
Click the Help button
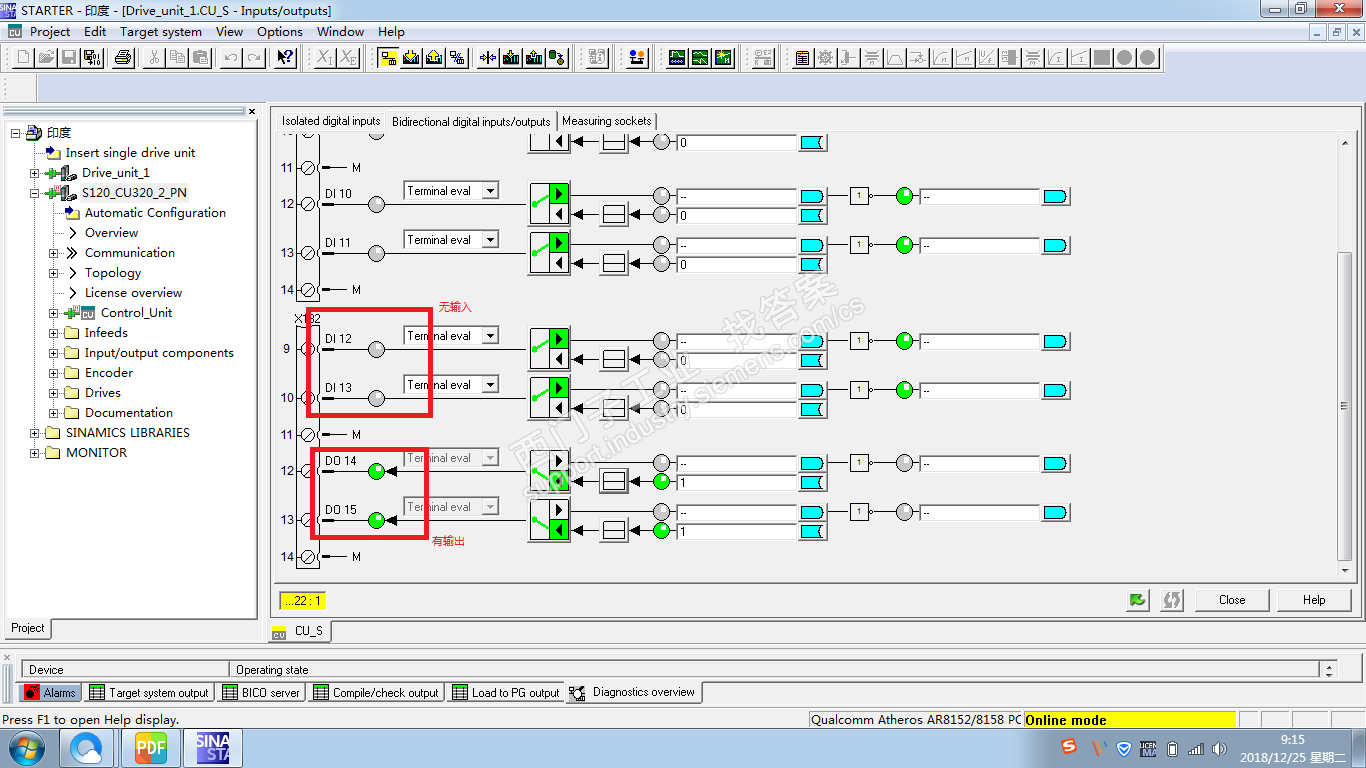coord(1314,600)
